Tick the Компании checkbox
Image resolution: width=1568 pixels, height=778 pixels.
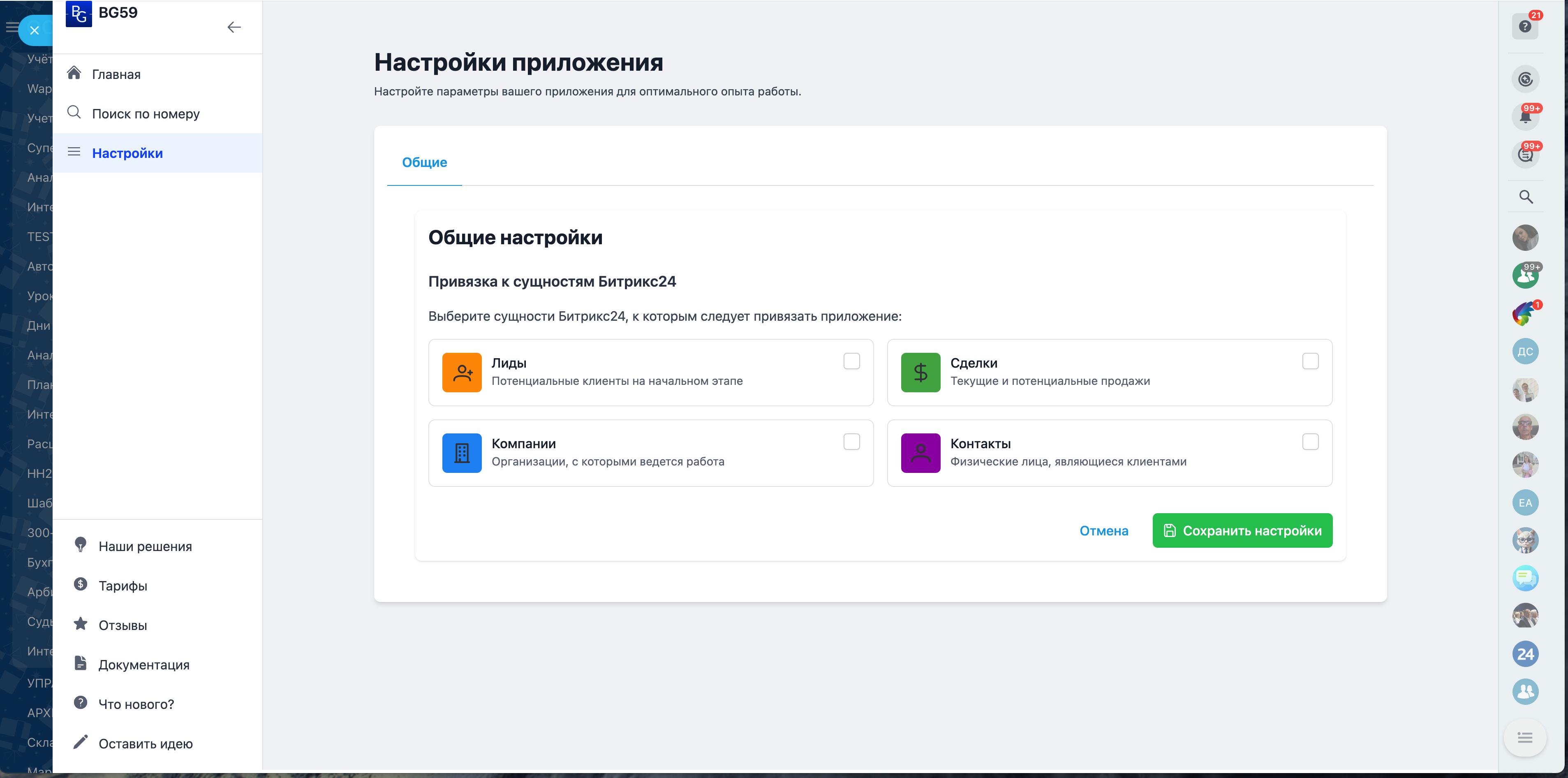tap(851, 442)
